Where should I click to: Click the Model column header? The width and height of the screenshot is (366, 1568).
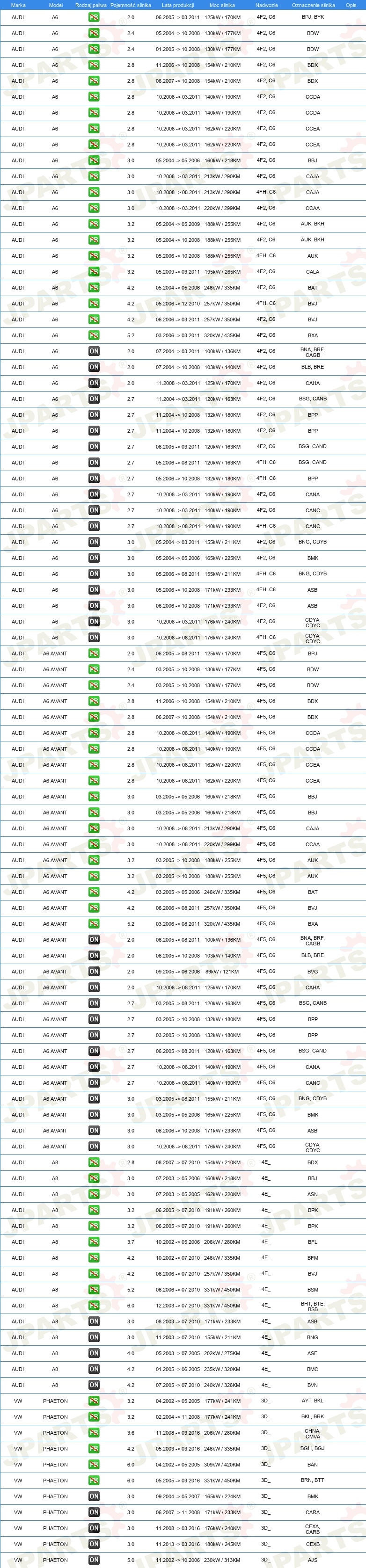tap(55, 5)
